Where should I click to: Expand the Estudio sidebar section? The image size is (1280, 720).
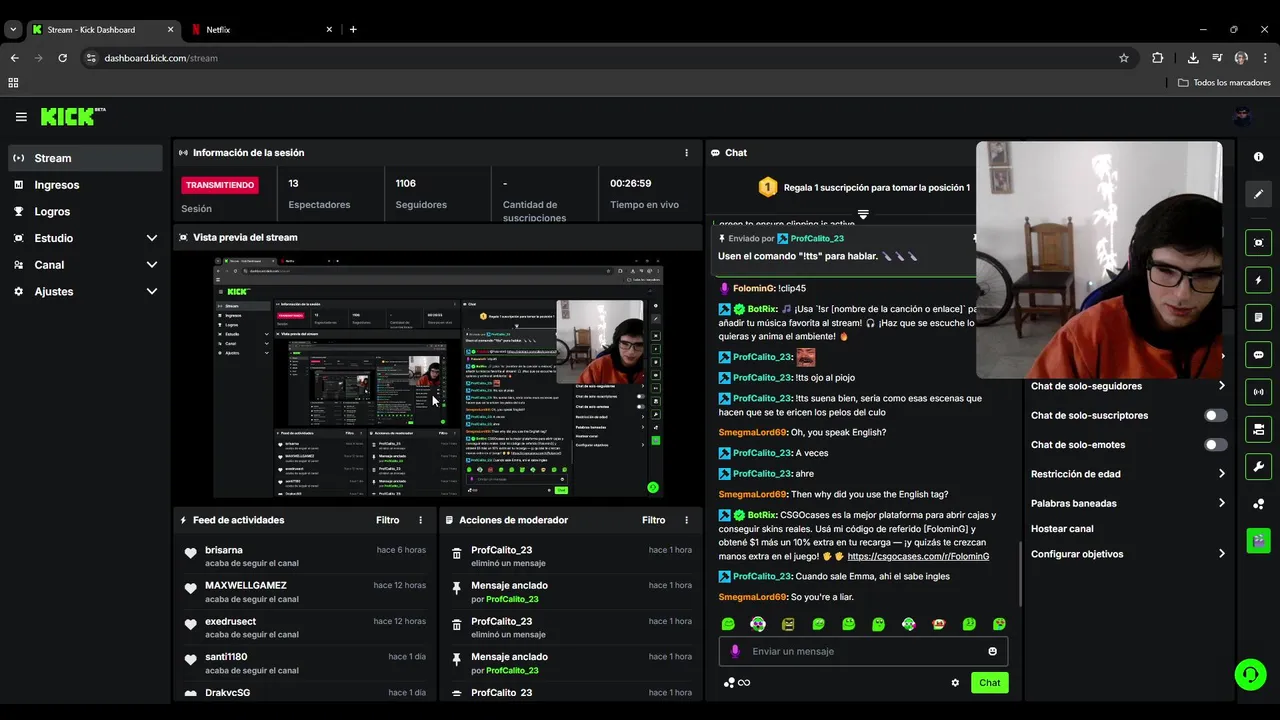point(151,238)
